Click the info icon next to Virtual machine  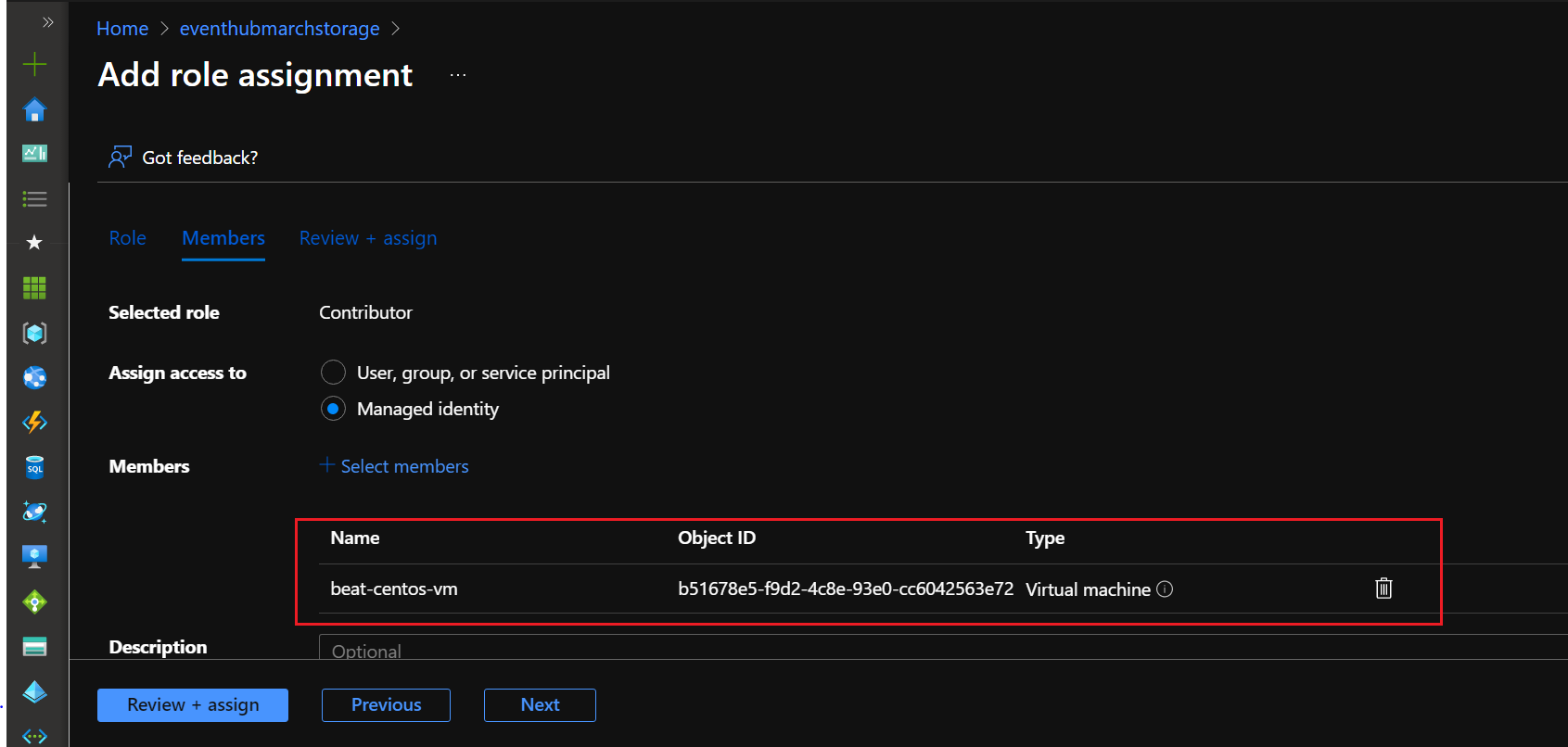[x=1165, y=589]
